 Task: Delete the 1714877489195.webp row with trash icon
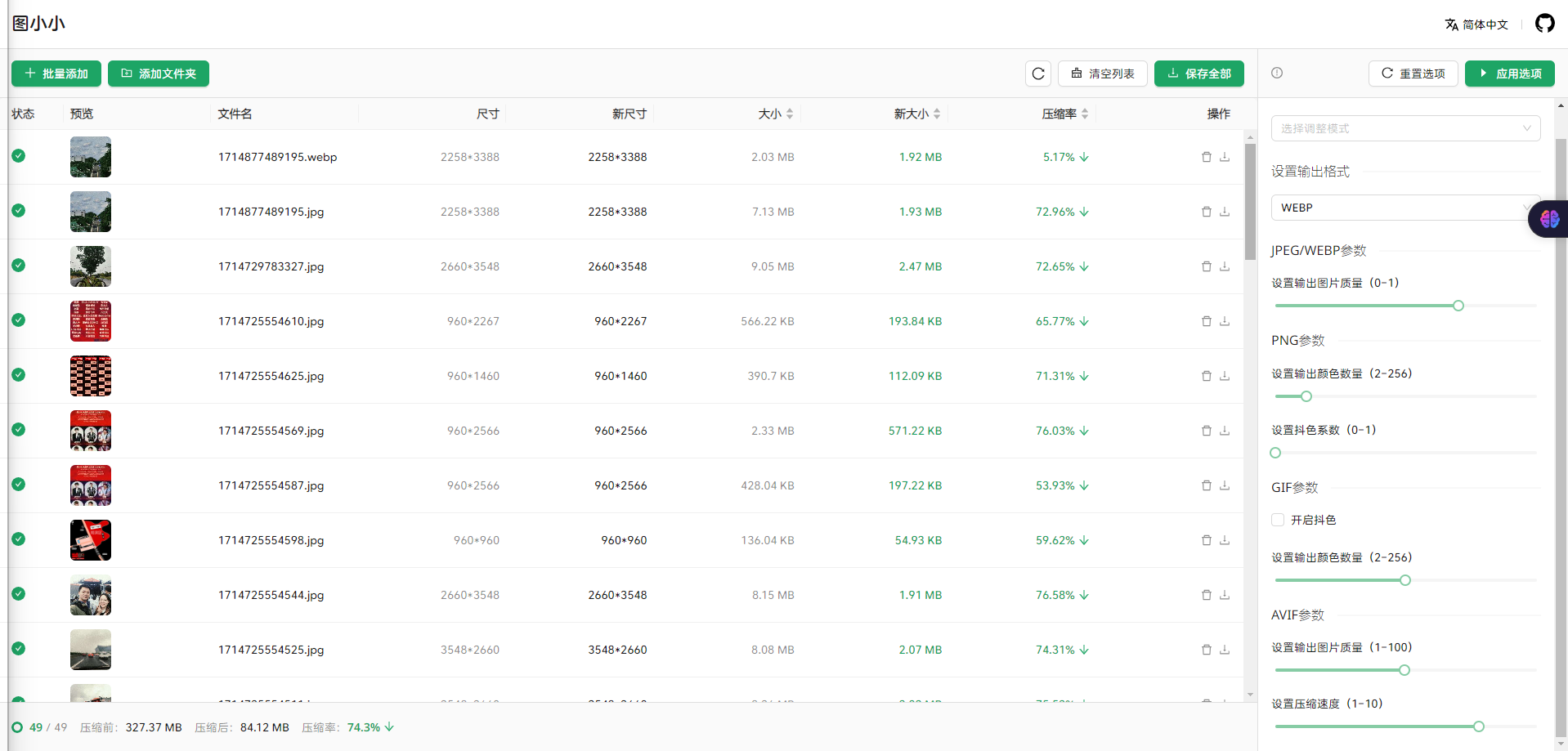(x=1206, y=157)
